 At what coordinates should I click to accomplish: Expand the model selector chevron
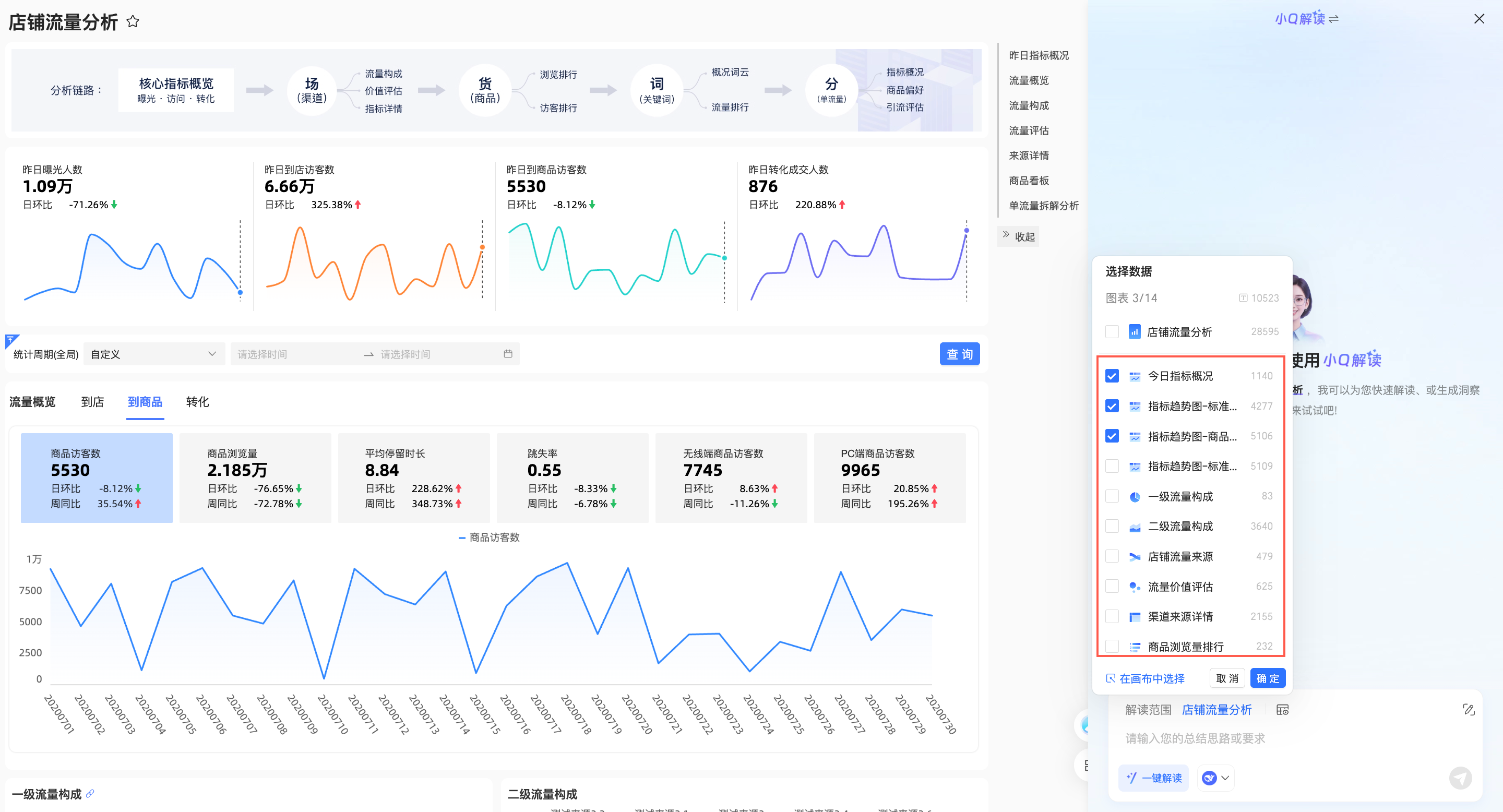[1225, 778]
